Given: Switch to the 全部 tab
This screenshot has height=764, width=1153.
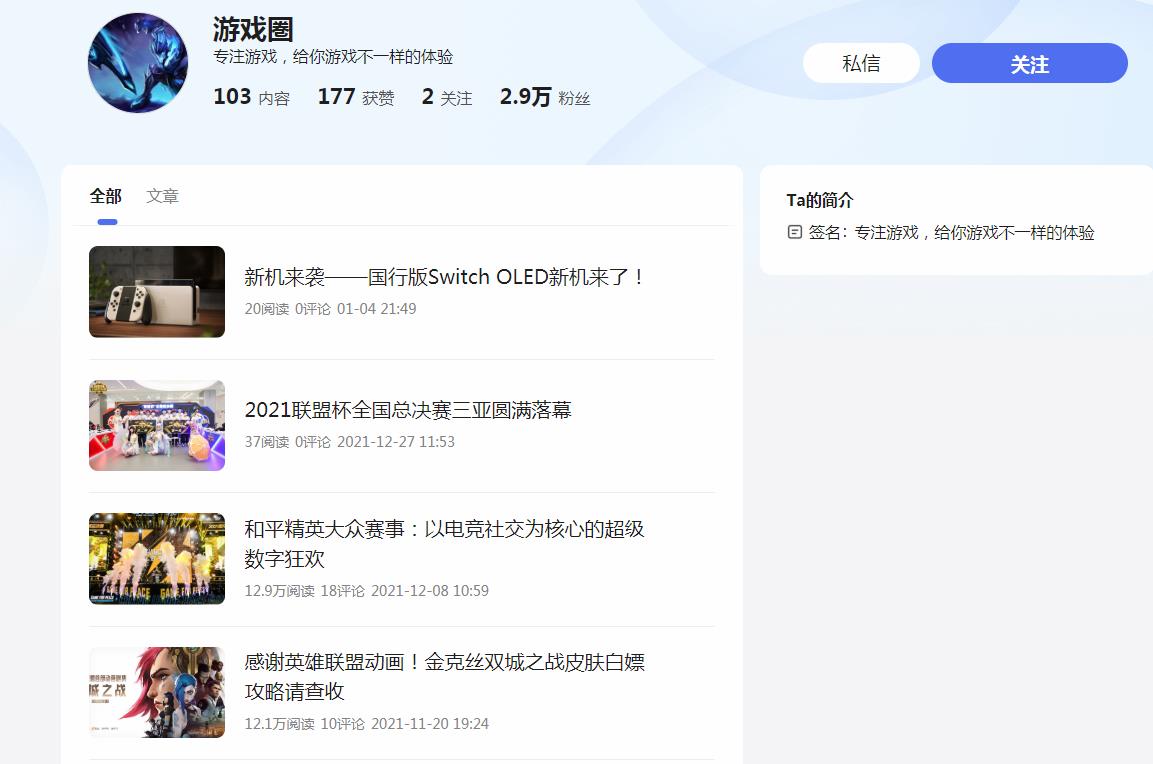Looking at the screenshot, I should click(106, 196).
